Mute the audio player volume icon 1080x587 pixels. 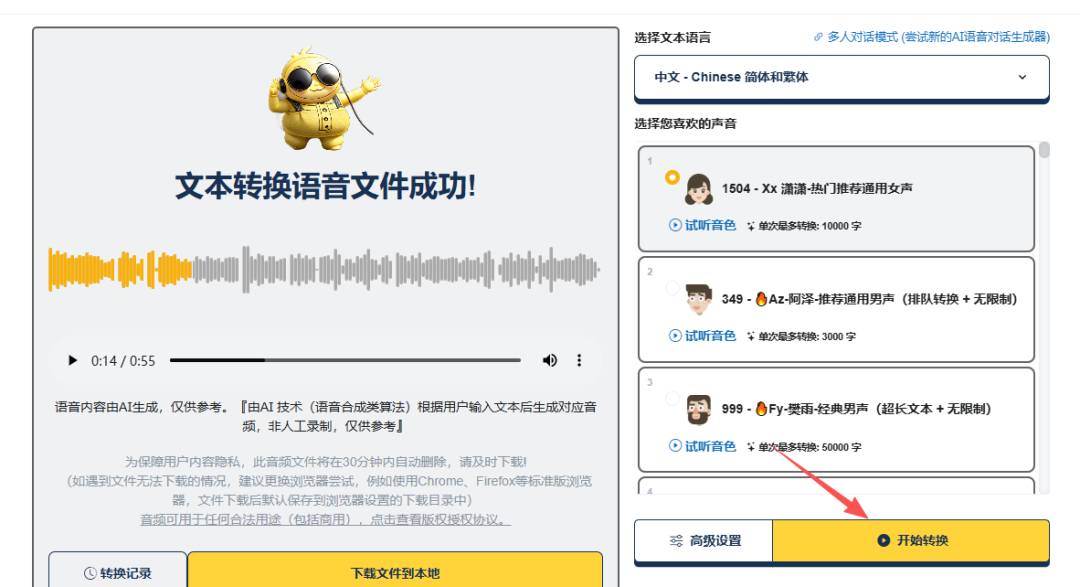[x=550, y=360]
